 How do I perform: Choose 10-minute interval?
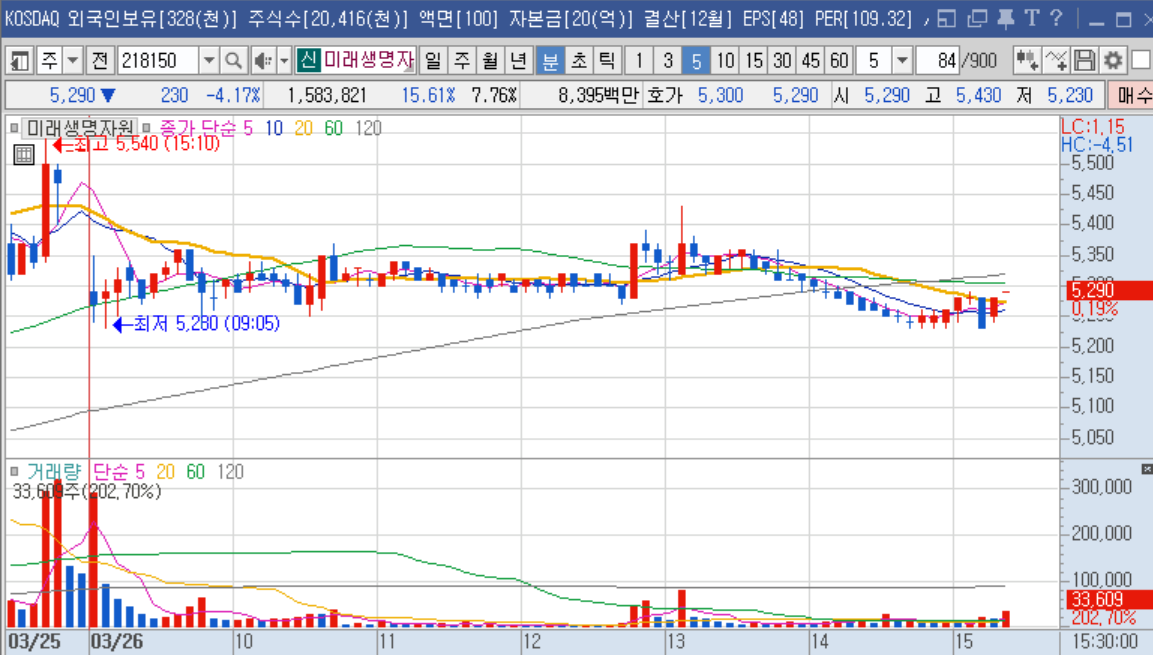pos(725,60)
